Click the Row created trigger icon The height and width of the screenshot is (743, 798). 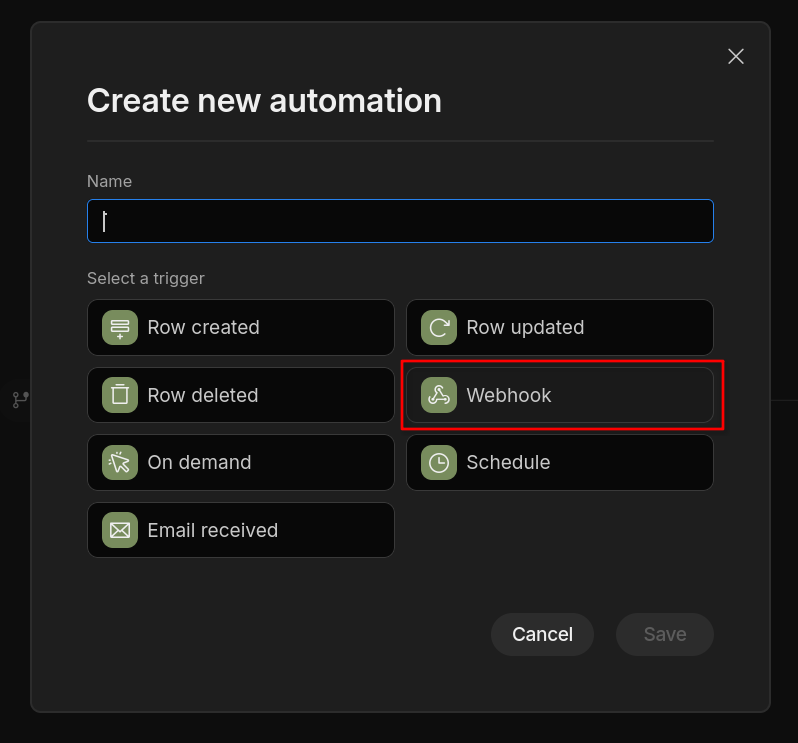click(120, 327)
